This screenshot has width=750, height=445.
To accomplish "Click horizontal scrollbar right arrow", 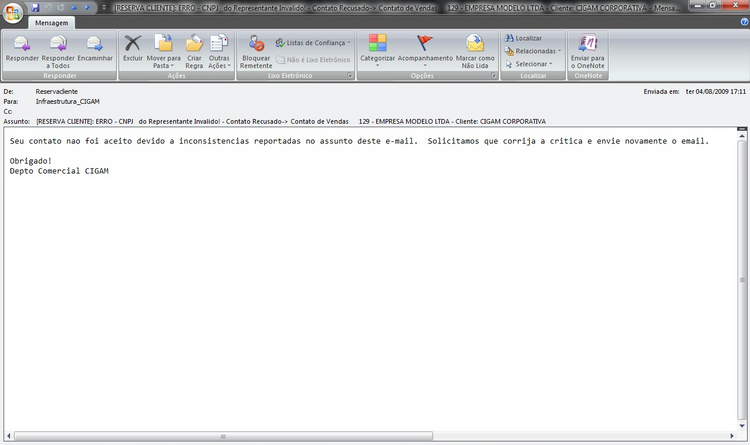I will coord(731,436).
